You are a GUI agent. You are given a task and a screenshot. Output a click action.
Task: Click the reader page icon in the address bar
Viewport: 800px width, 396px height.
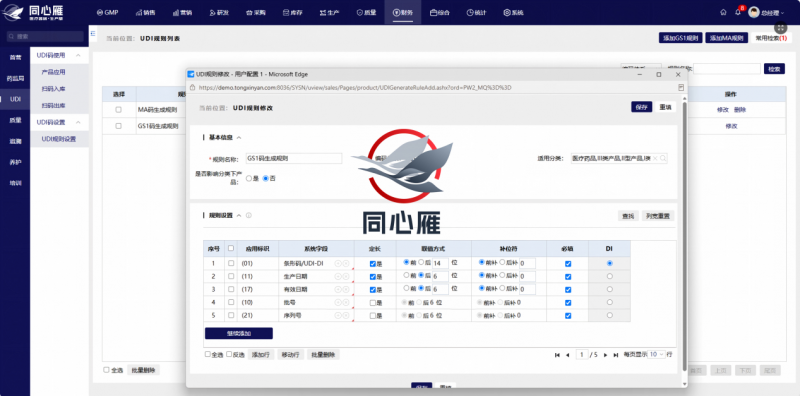681,88
